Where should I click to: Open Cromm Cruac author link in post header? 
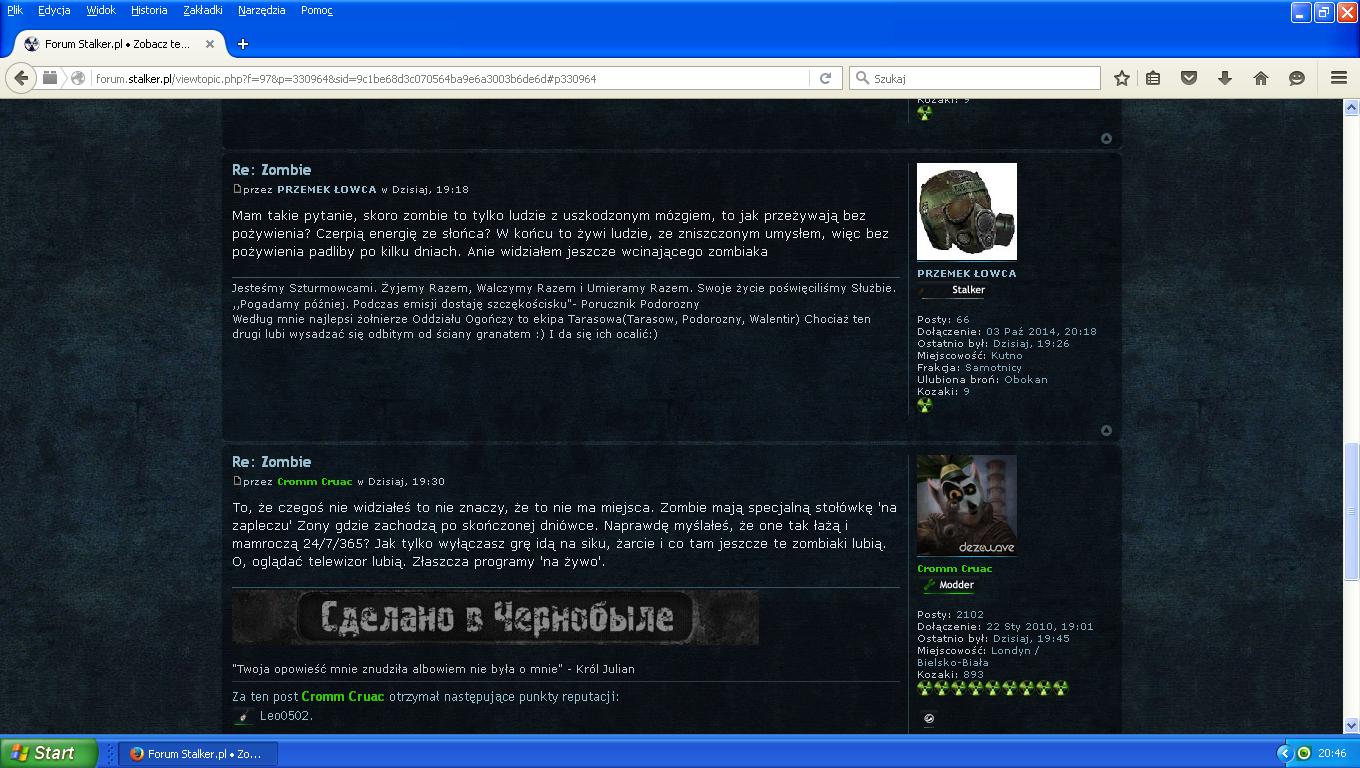point(315,481)
